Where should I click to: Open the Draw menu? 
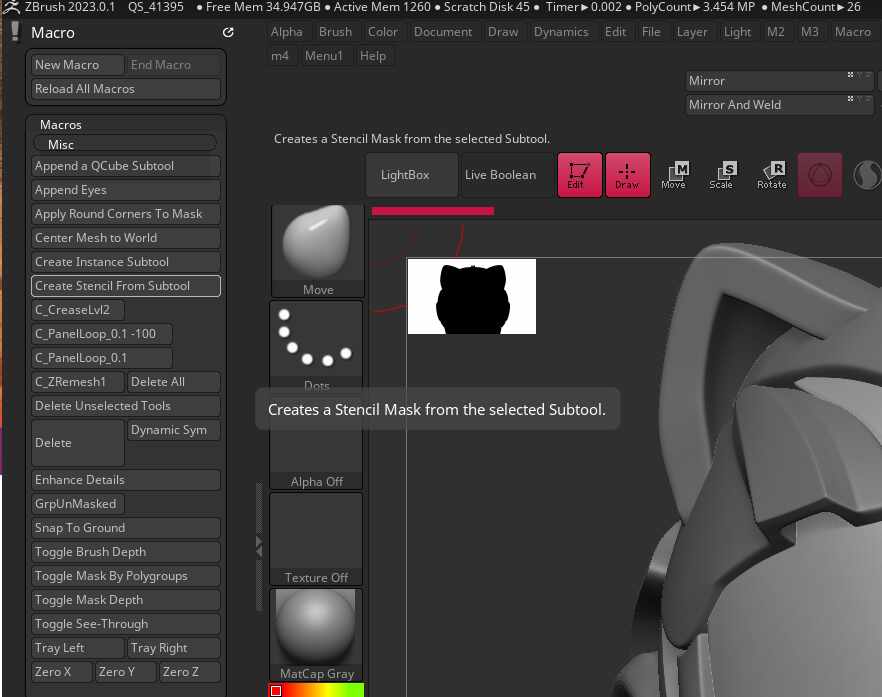pyautogui.click(x=503, y=32)
